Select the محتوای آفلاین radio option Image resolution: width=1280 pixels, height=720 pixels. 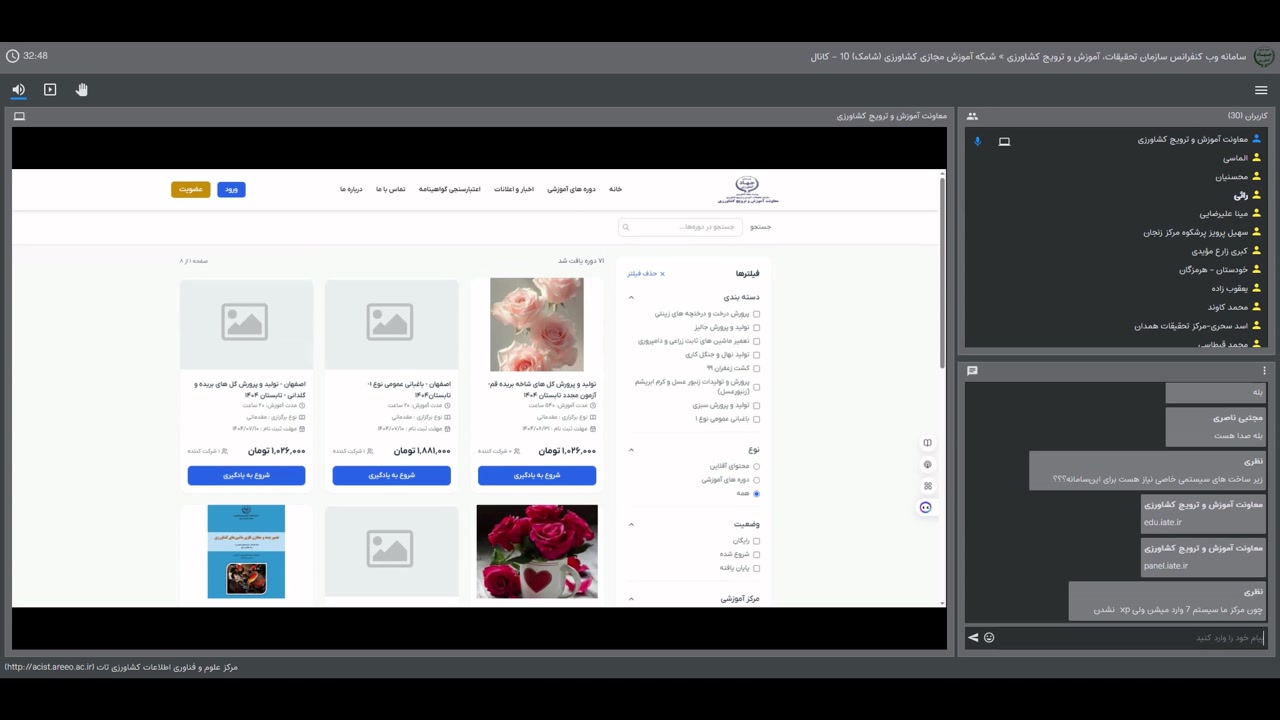point(756,466)
